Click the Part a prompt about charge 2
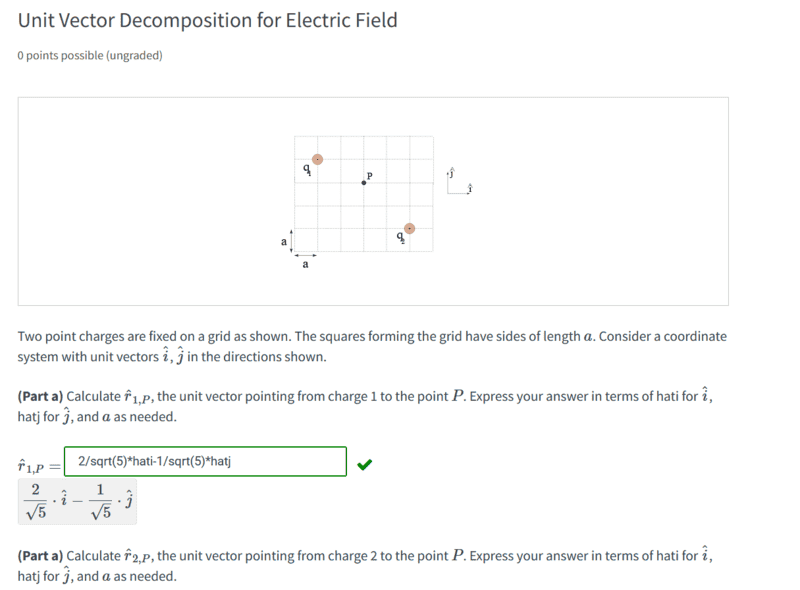800x590 pixels. point(365,565)
